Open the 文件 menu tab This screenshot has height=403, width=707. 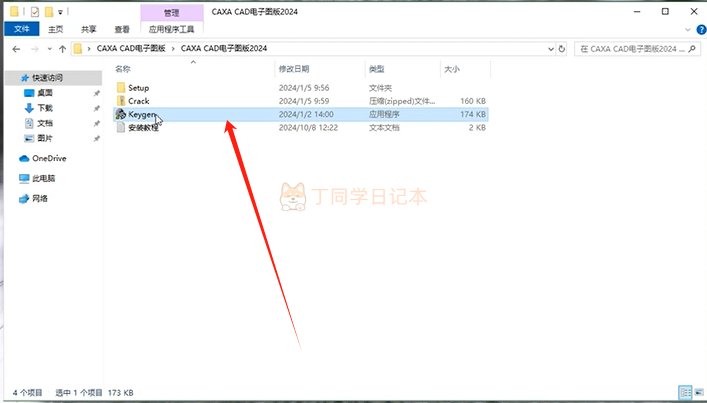pyautogui.click(x=22, y=29)
